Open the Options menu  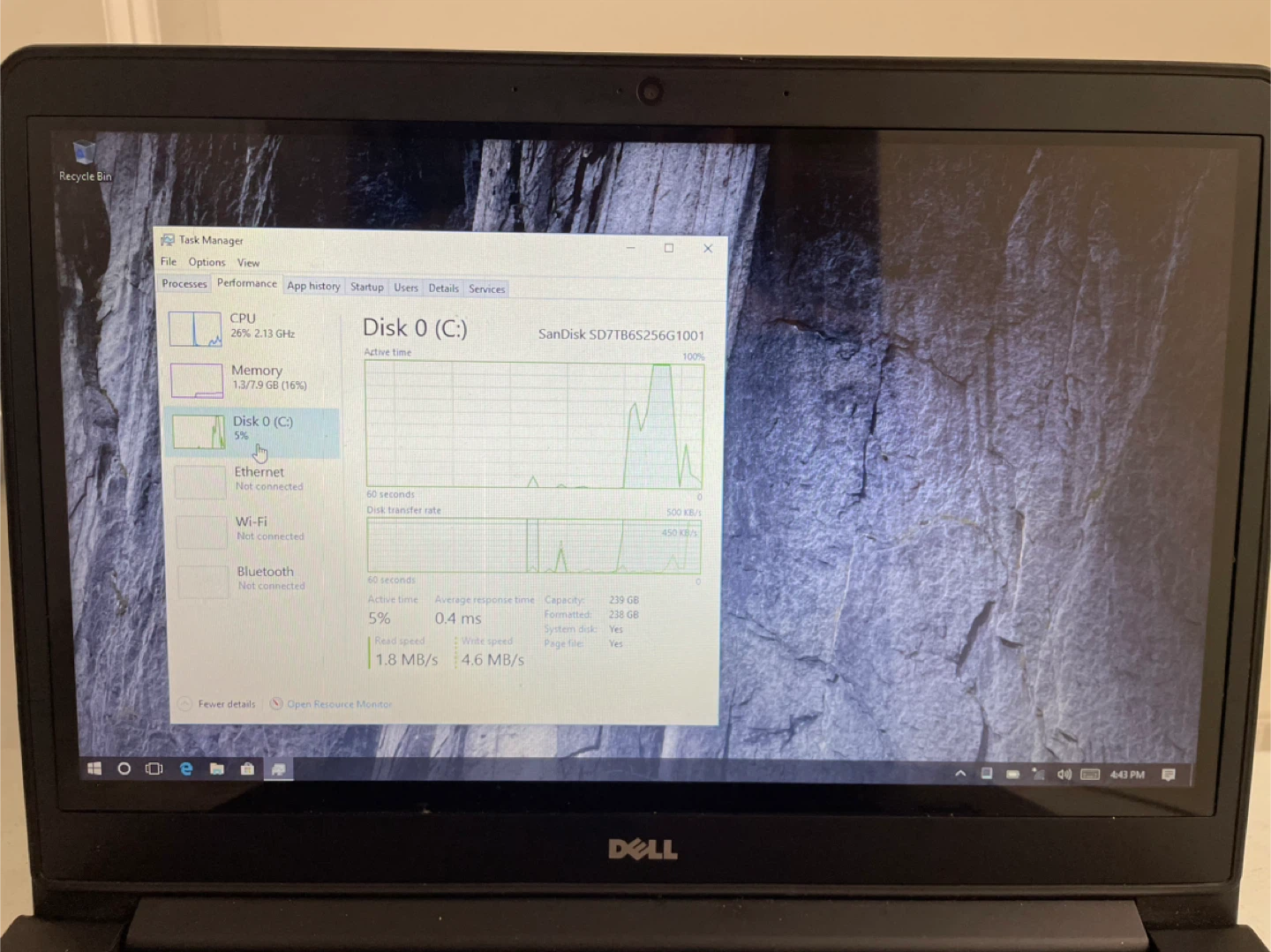point(207,262)
